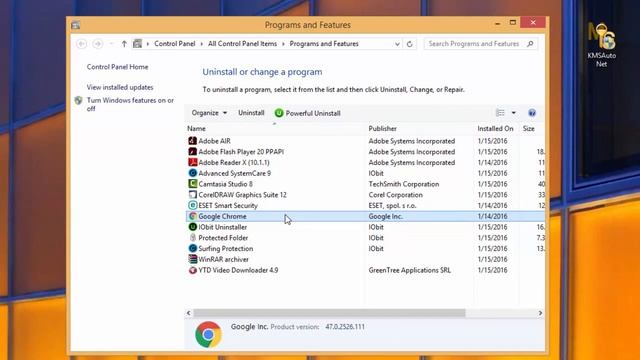Open Control Panel Home link
The height and width of the screenshot is (360, 640).
click(118, 67)
